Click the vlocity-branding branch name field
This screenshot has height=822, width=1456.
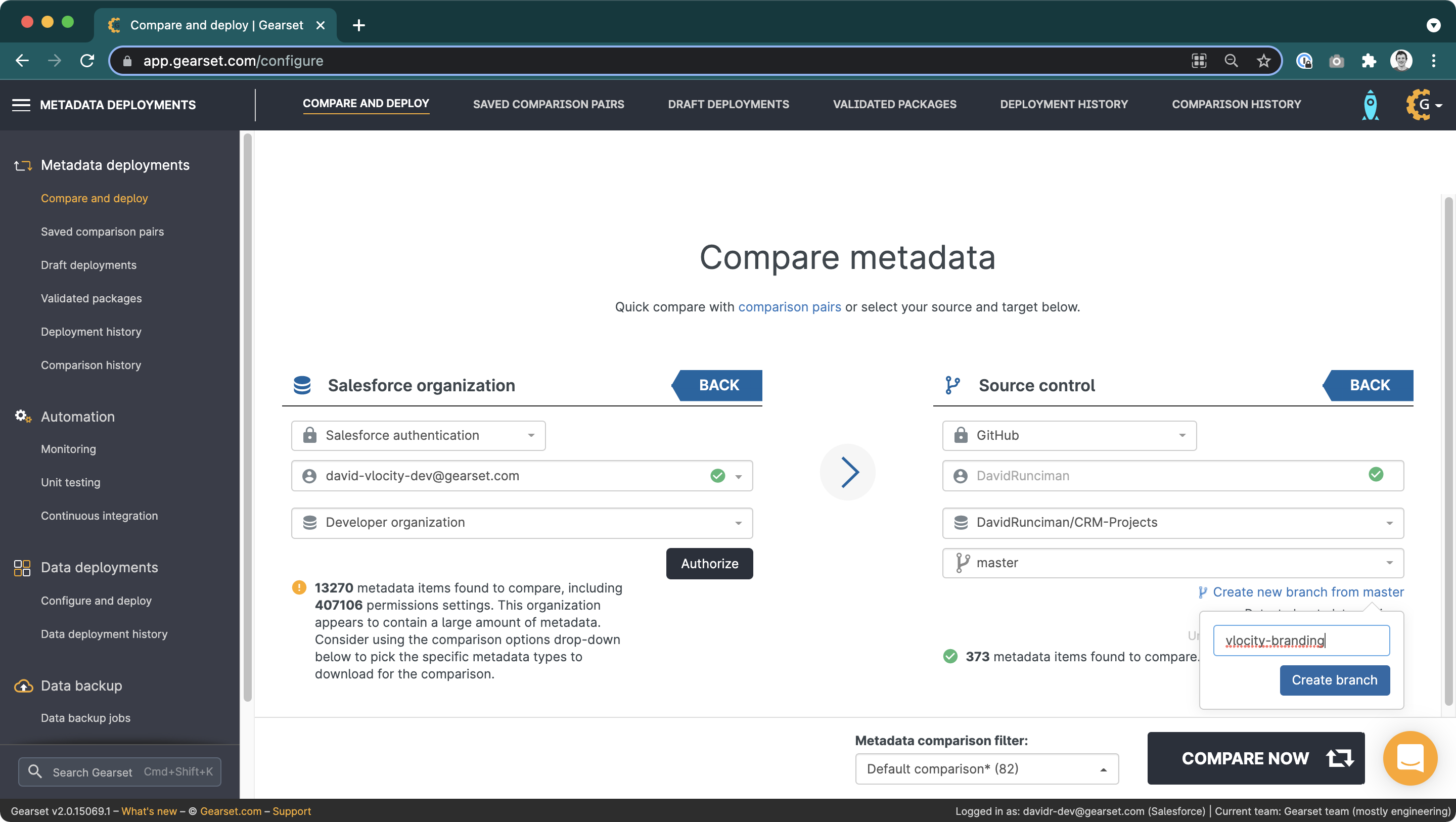coord(1301,641)
